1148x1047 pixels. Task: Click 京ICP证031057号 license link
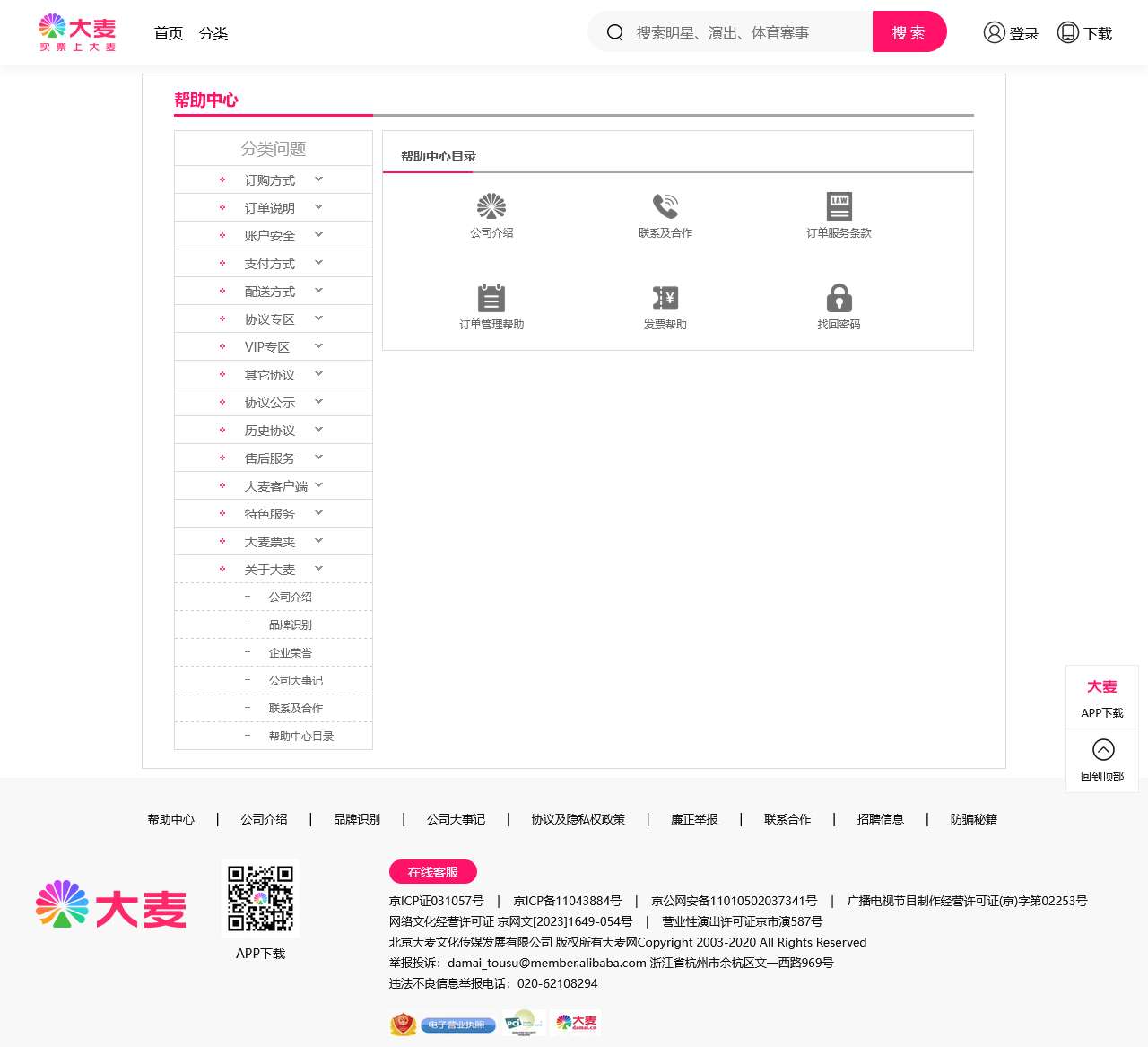pyautogui.click(x=436, y=901)
